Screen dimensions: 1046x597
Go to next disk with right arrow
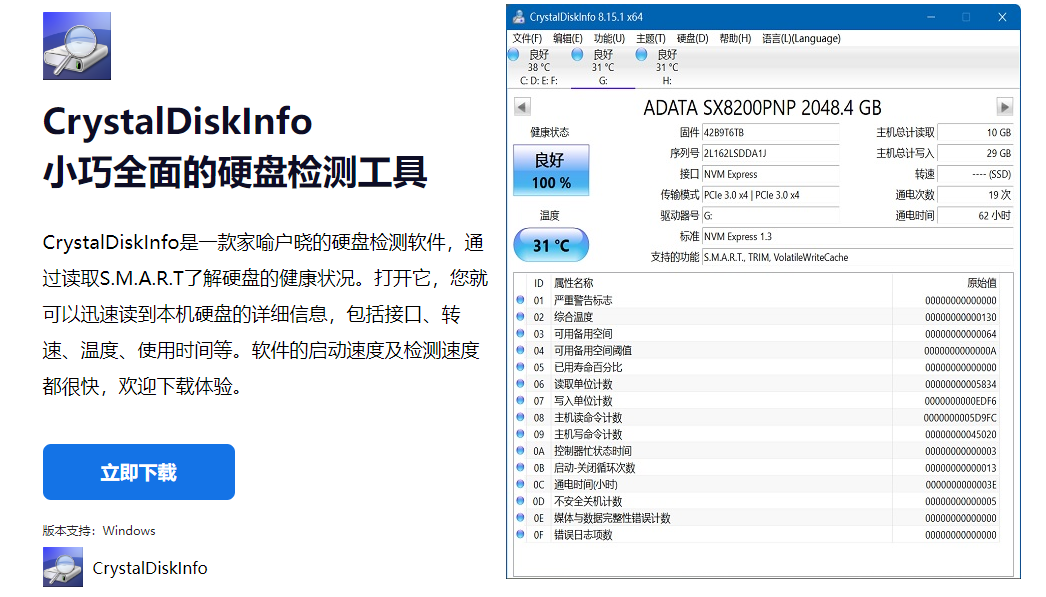click(1005, 107)
